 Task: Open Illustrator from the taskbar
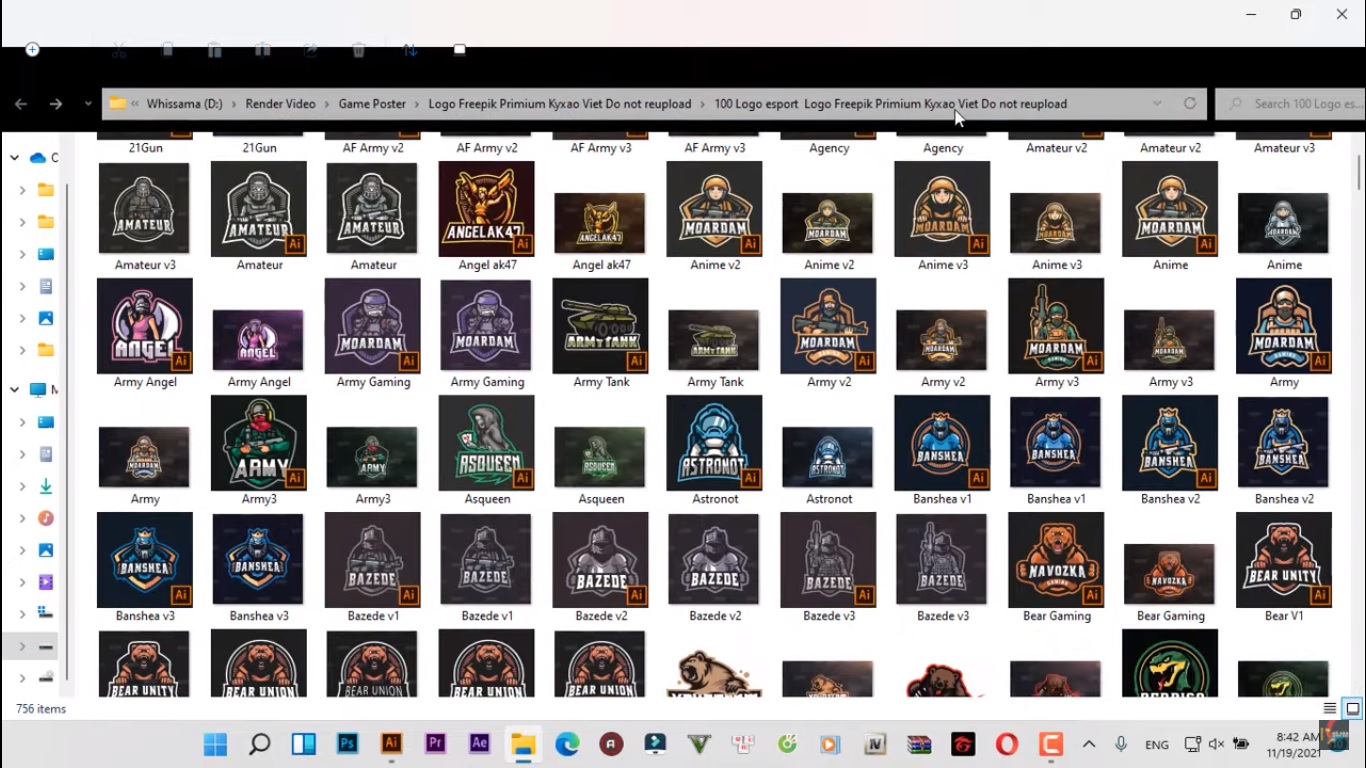391,744
